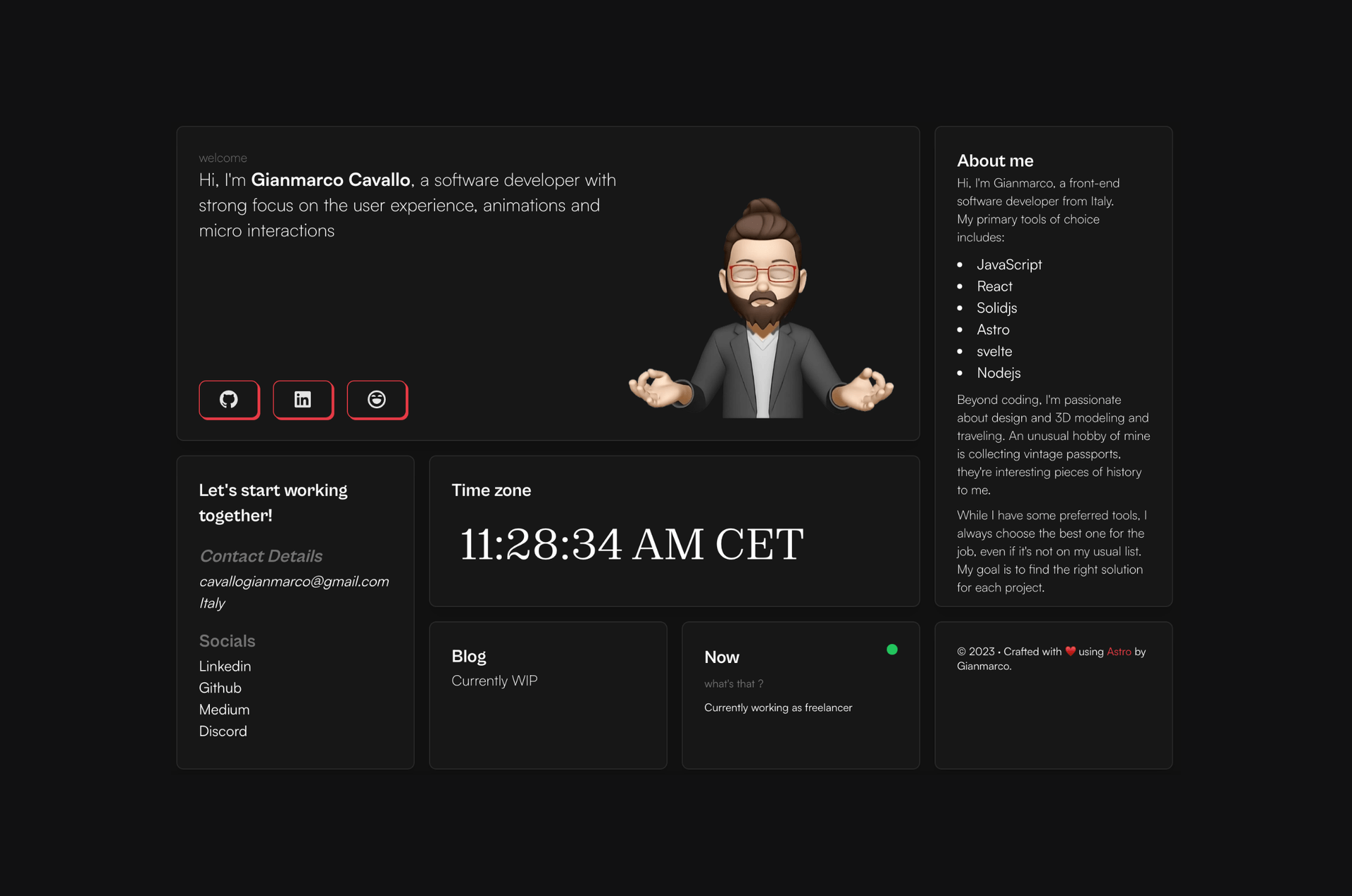Select the Gianmarco Cavallo name text
Image resolution: width=1352 pixels, height=896 pixels.
point(330,180)
